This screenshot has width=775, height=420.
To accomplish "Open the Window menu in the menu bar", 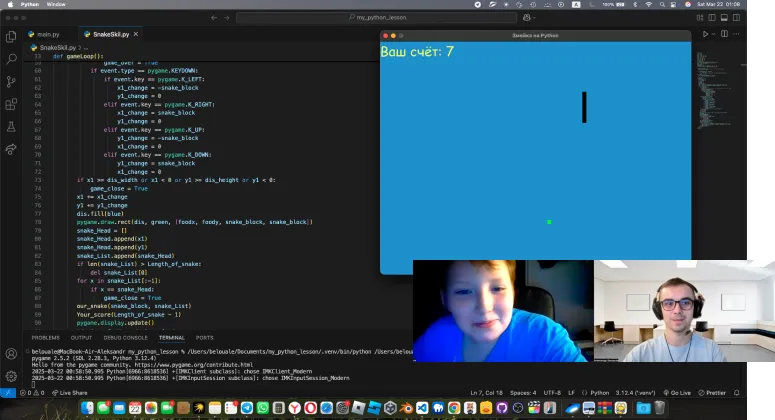I will point(56,4).
